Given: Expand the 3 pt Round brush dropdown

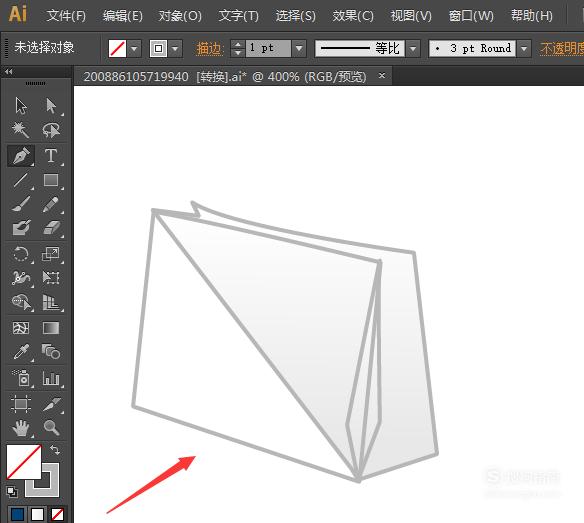Looking at the screenshot, I should [x=524, y=48].
